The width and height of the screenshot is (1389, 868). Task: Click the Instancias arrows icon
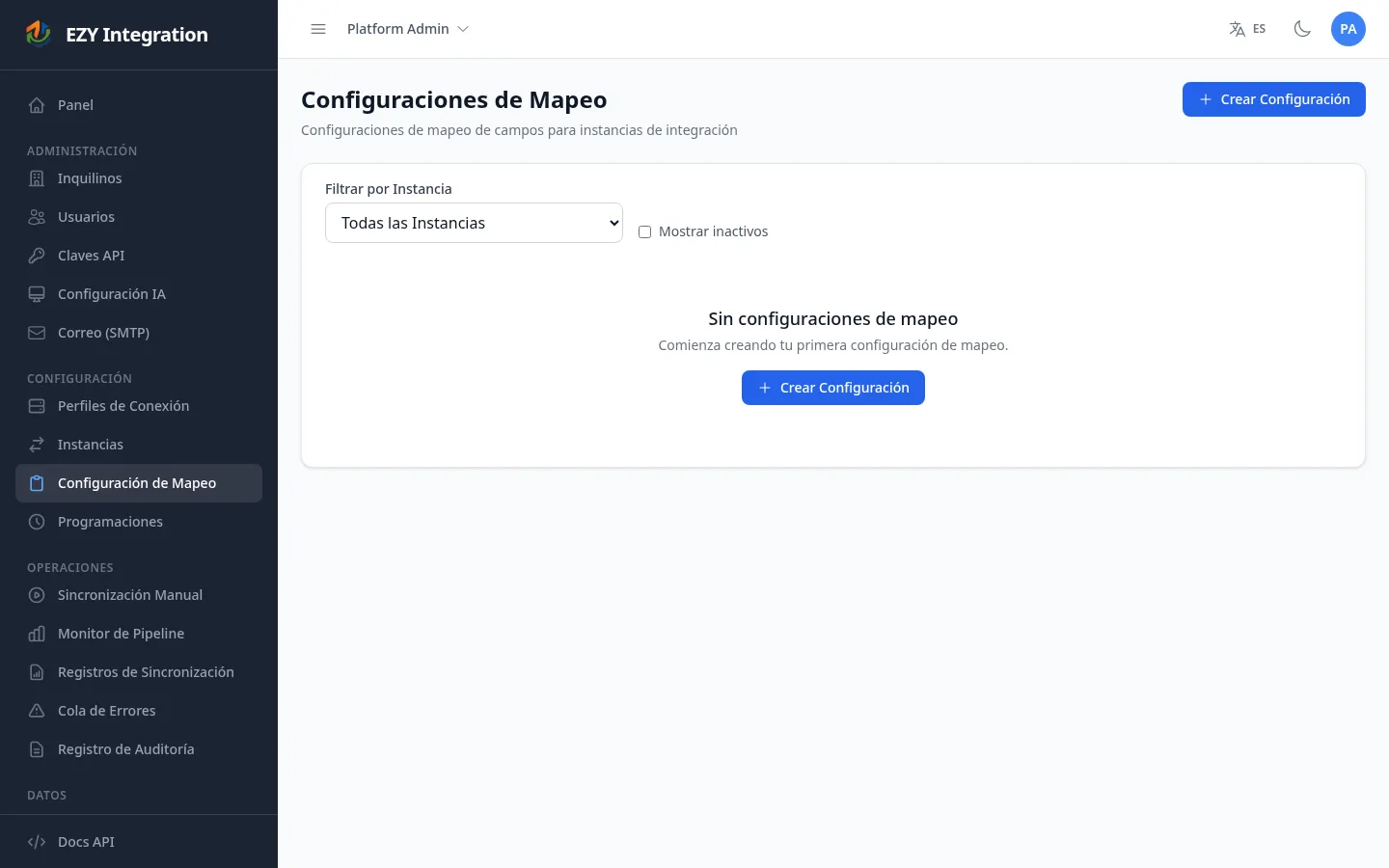point(37,445)
